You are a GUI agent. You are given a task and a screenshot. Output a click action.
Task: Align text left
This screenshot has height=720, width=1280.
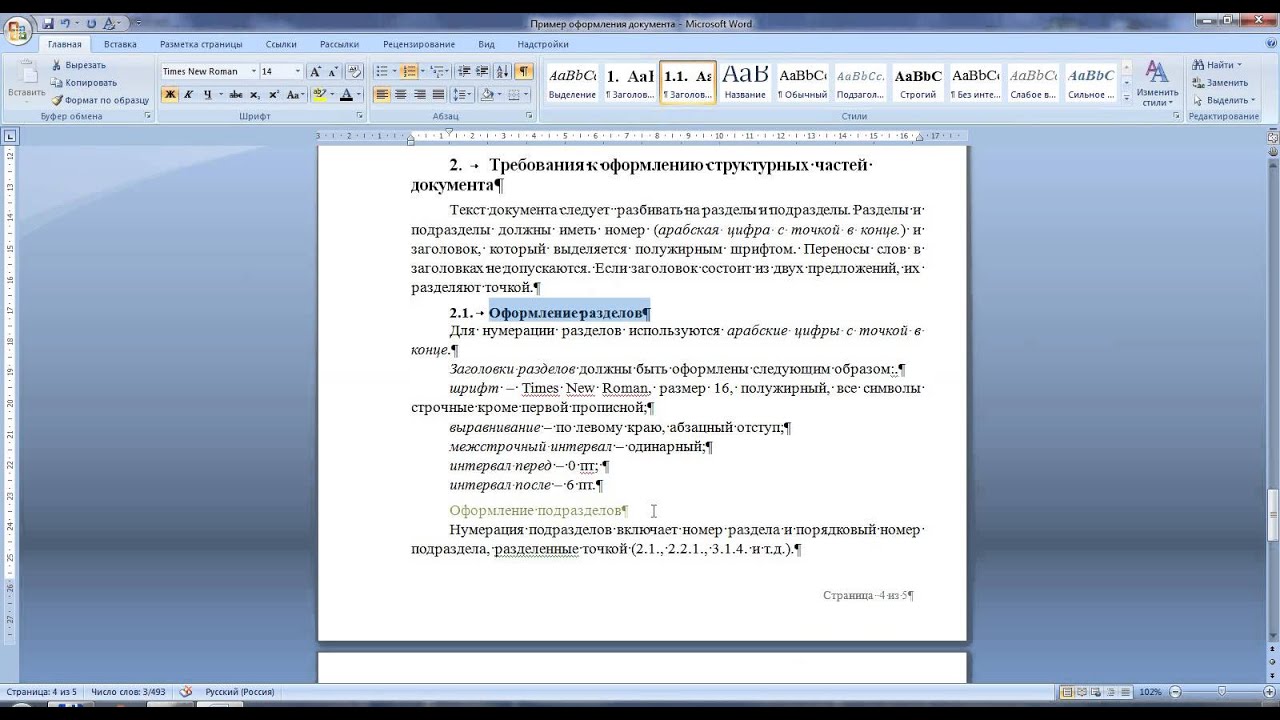point(382,95)
